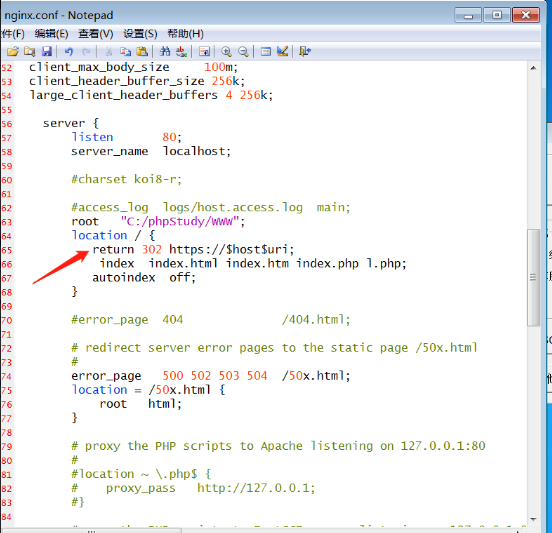Click the exit door toolbar icon
This screenshot has width=552, height=533.
[x=305, y=51]
